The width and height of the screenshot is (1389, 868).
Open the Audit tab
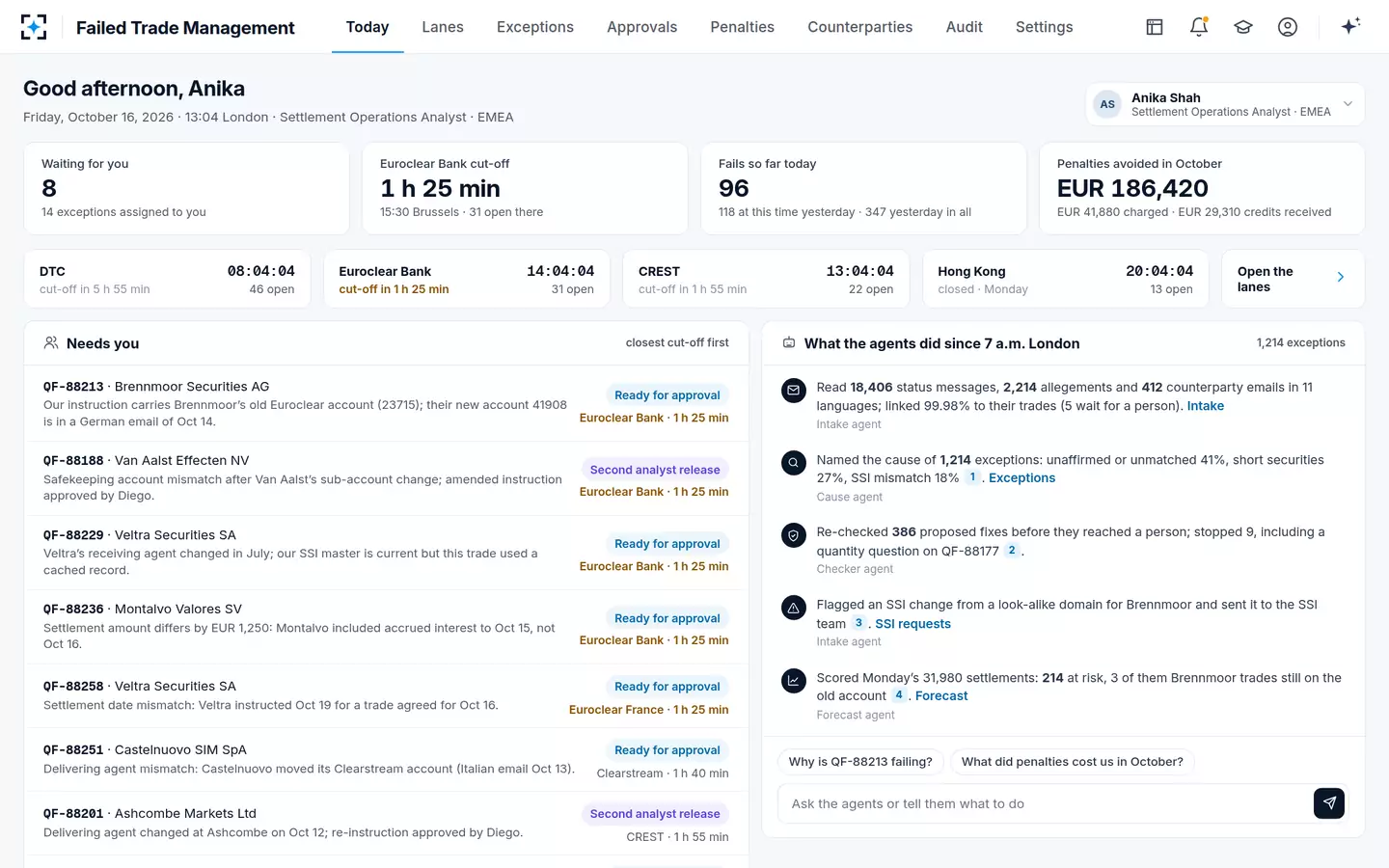click(964, 27)
